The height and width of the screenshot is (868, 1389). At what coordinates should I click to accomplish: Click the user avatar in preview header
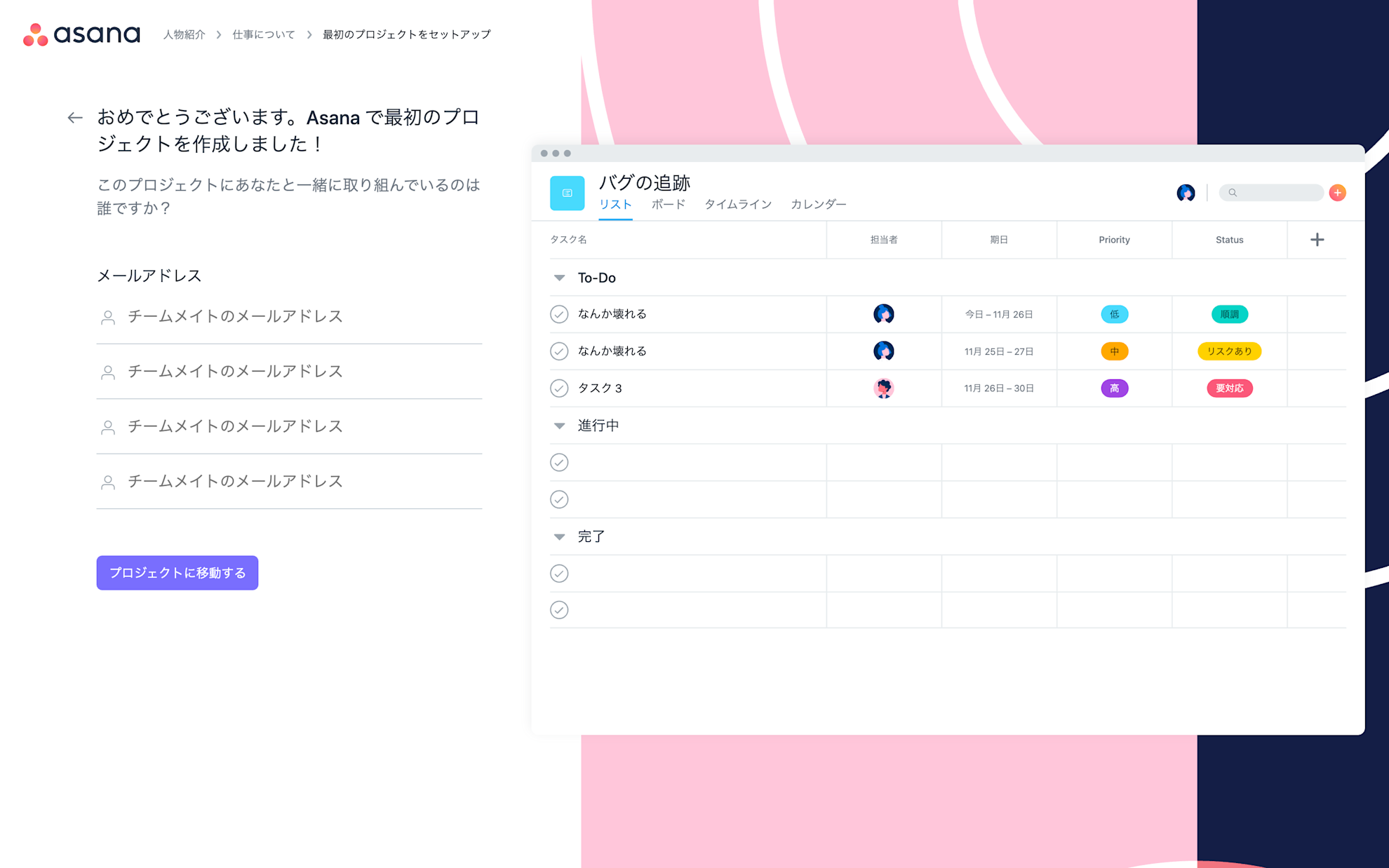pyautogui.click(x=1186, y=193)
